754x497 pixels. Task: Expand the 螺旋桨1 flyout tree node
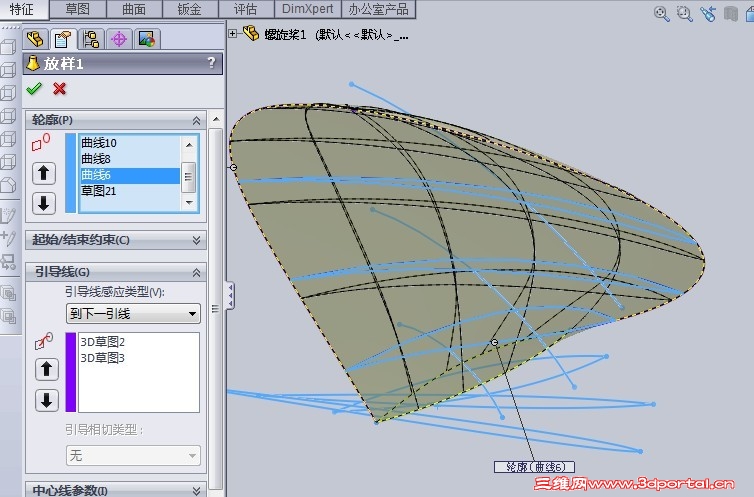click(x=233, y=33)
